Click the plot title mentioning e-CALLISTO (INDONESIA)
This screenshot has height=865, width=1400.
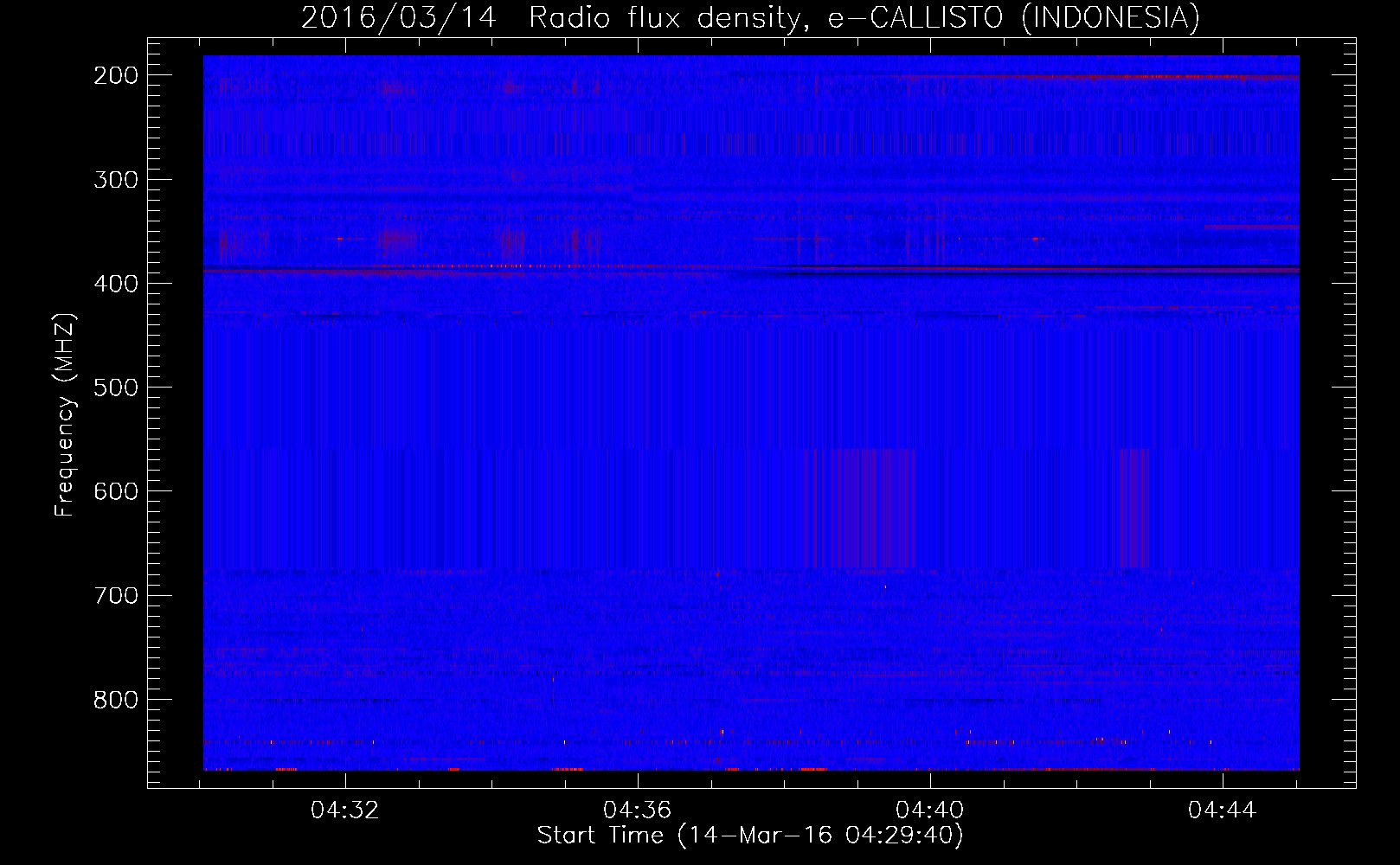(x=750, y=18)
